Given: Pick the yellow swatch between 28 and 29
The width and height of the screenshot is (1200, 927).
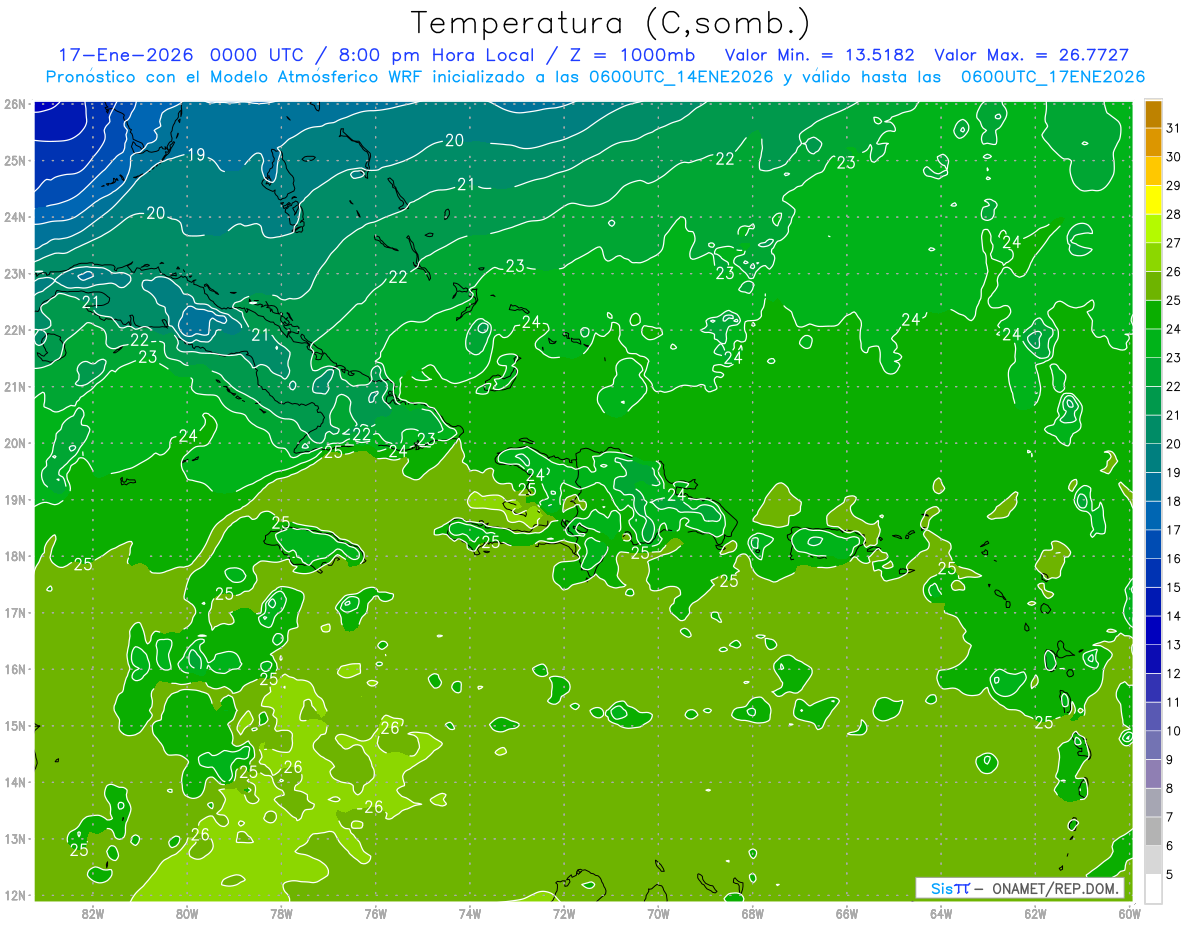Looking at the screenshot, I should [x=1153, y=200].
